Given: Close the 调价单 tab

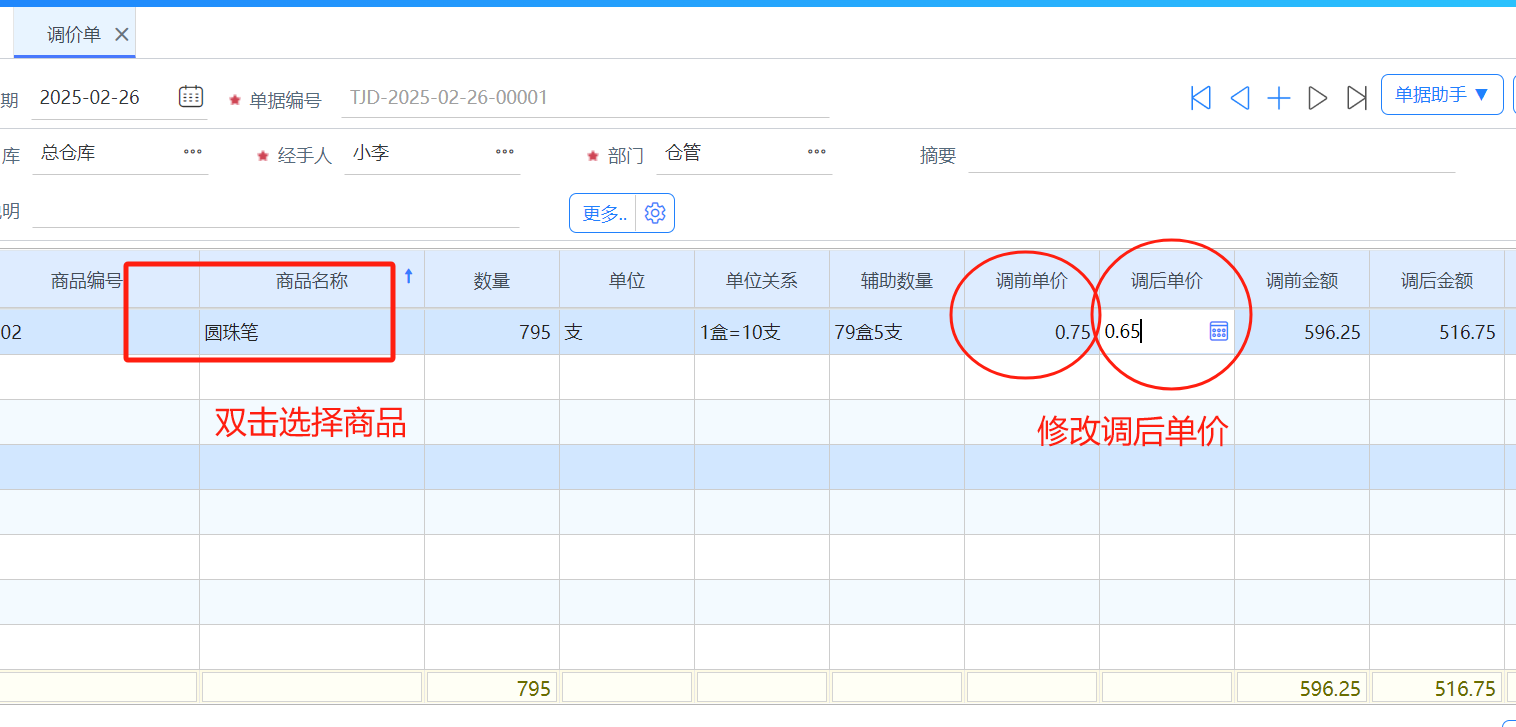Looking at the screenshot, I should pyautogui.click(x=122, y=35).
